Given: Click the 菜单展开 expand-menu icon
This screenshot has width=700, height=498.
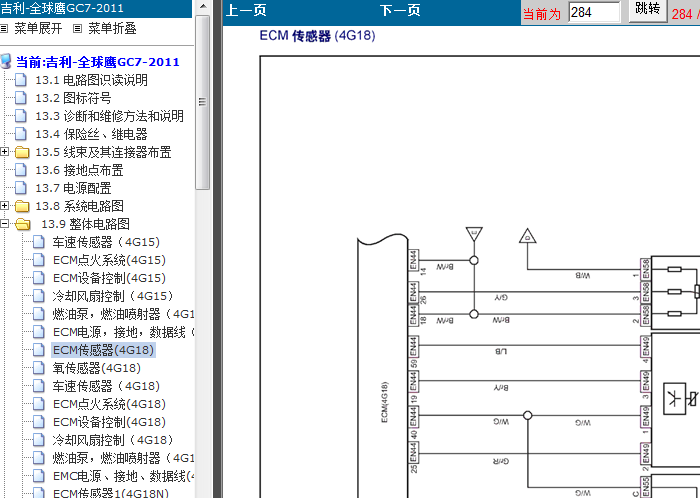Looking at the screenshot, I should point(4,29).
